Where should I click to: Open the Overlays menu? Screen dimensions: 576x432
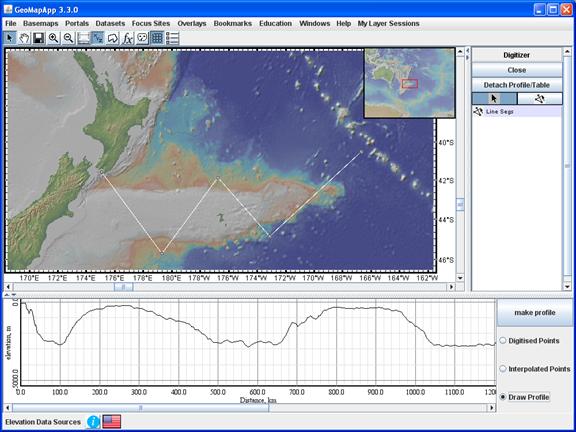pos(192,23)
